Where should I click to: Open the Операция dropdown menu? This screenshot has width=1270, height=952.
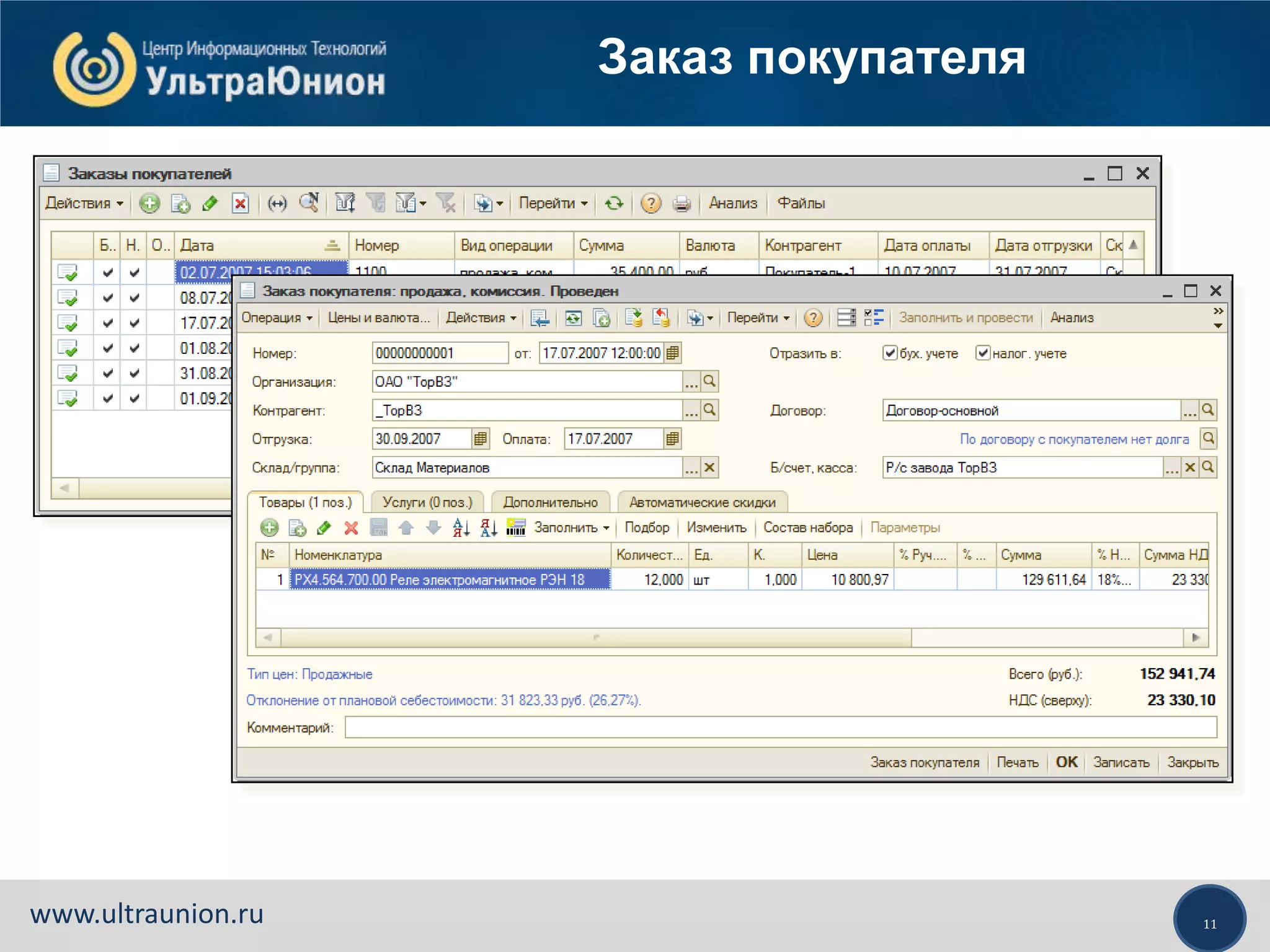[277, 318]
